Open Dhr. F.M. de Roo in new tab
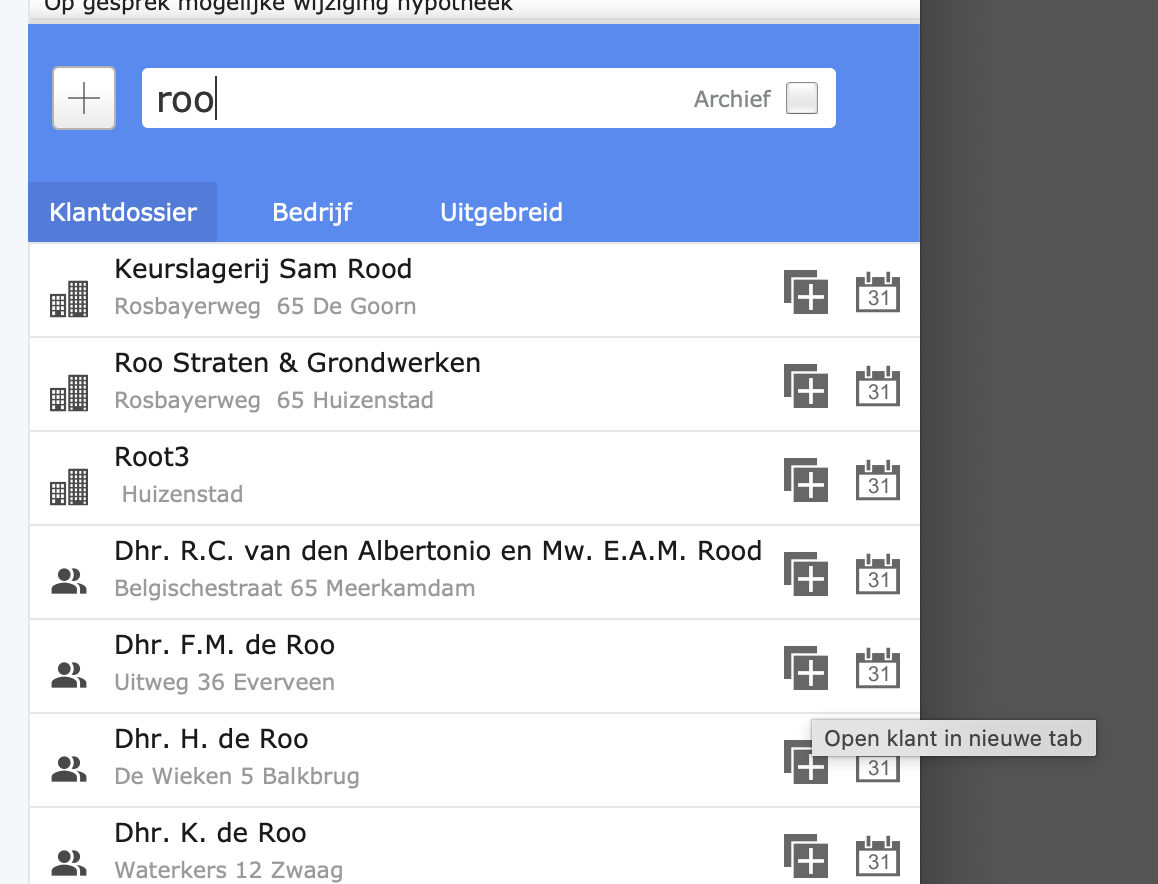Image resolution: width=1158 pixels, height=884 pixels. point(805,668)
